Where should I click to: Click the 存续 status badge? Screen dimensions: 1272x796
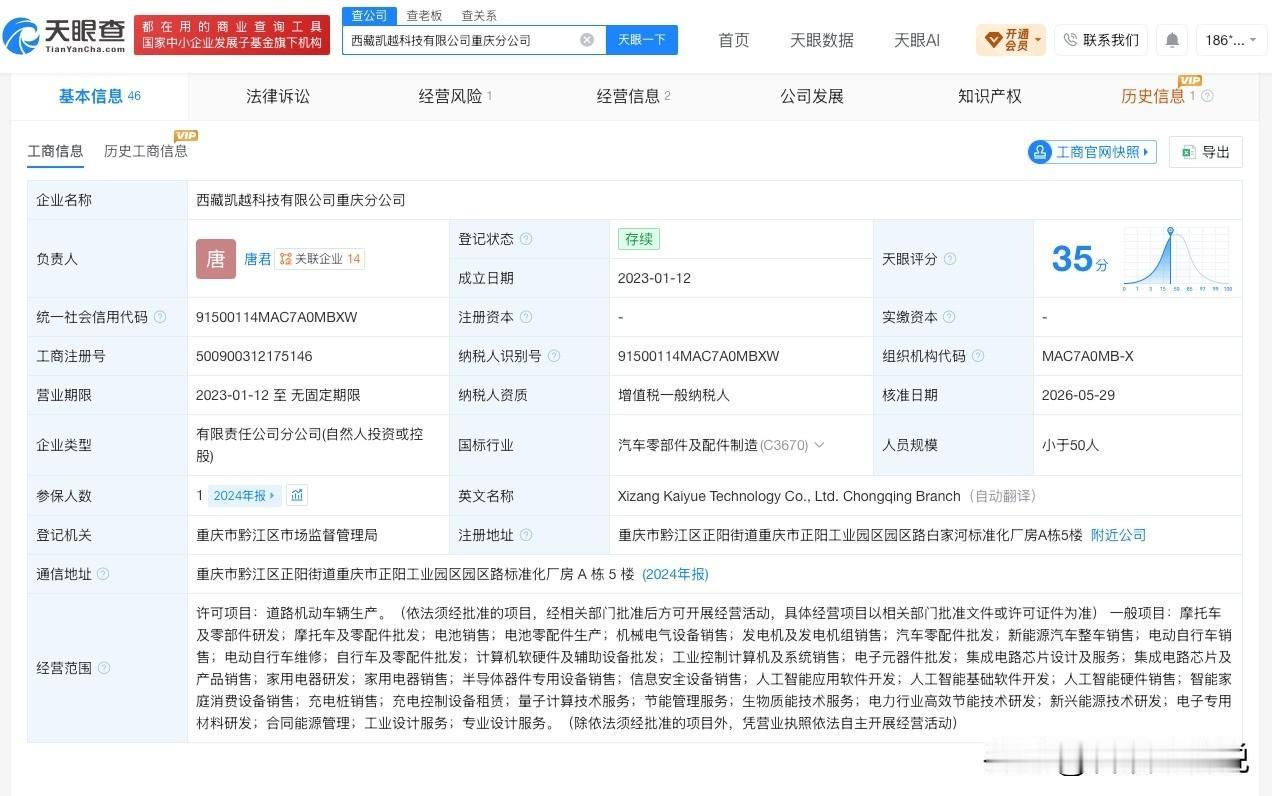[639, 239]
